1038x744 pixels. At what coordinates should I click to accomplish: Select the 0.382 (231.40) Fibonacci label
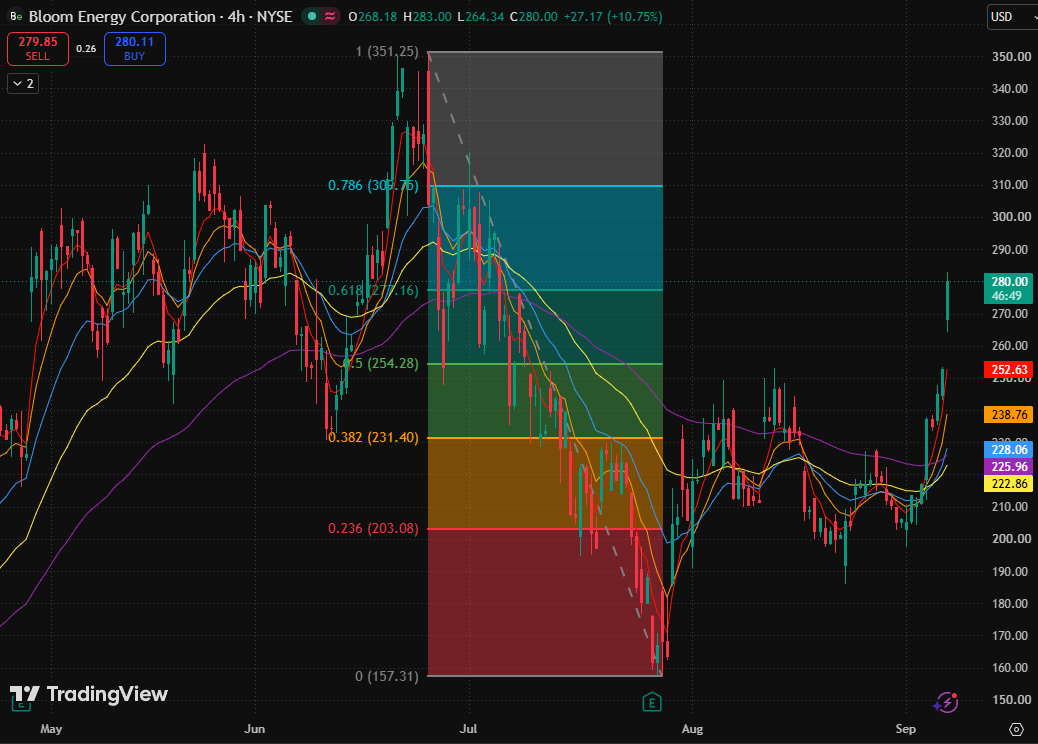click(373, 438)
